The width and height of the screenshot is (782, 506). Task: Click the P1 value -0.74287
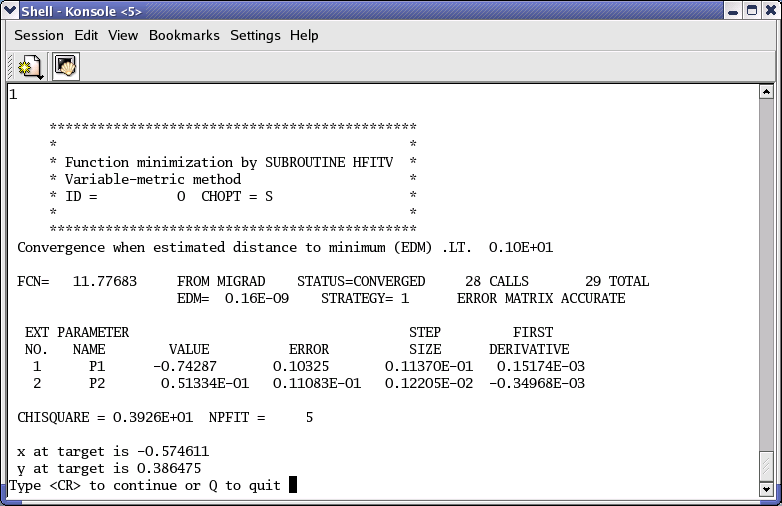185,366
